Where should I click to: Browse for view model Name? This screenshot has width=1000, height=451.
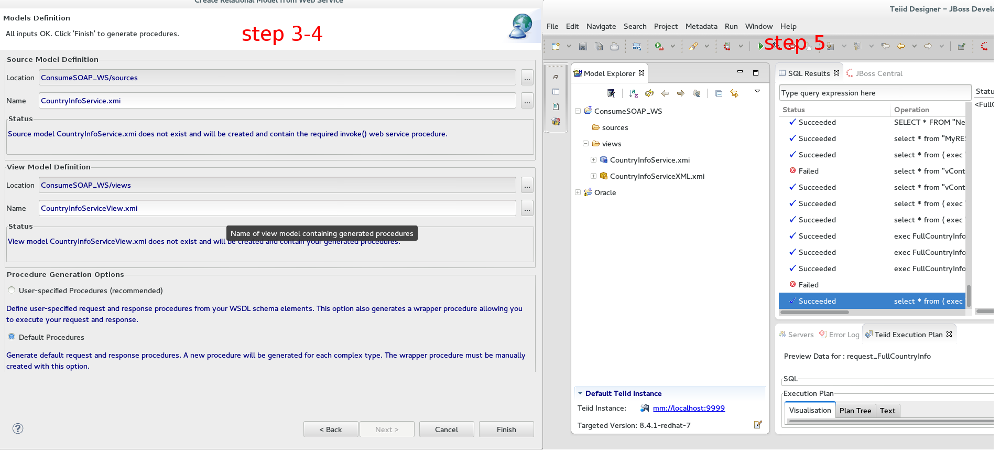527,208
